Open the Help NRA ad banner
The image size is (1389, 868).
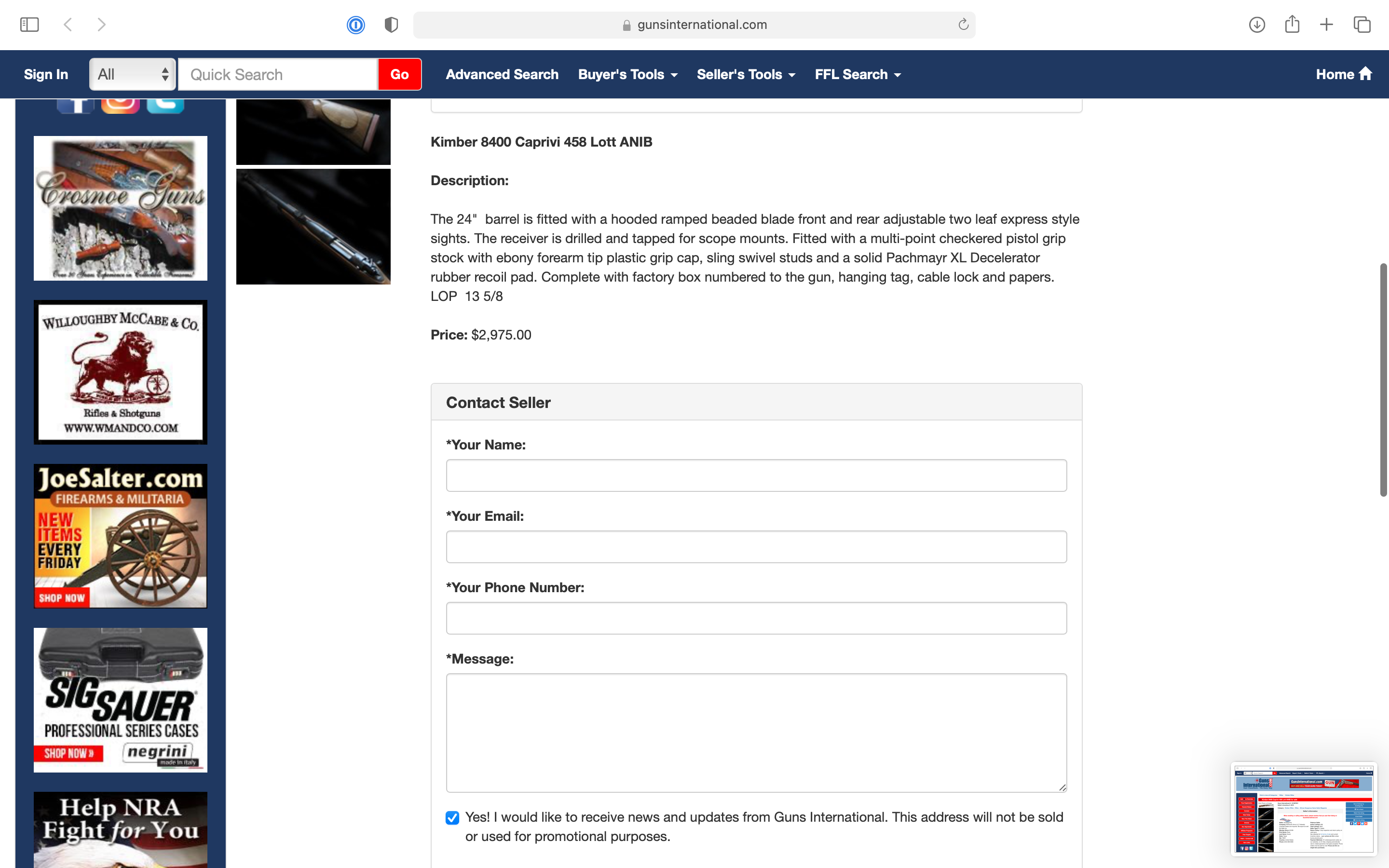click(121, 829)
